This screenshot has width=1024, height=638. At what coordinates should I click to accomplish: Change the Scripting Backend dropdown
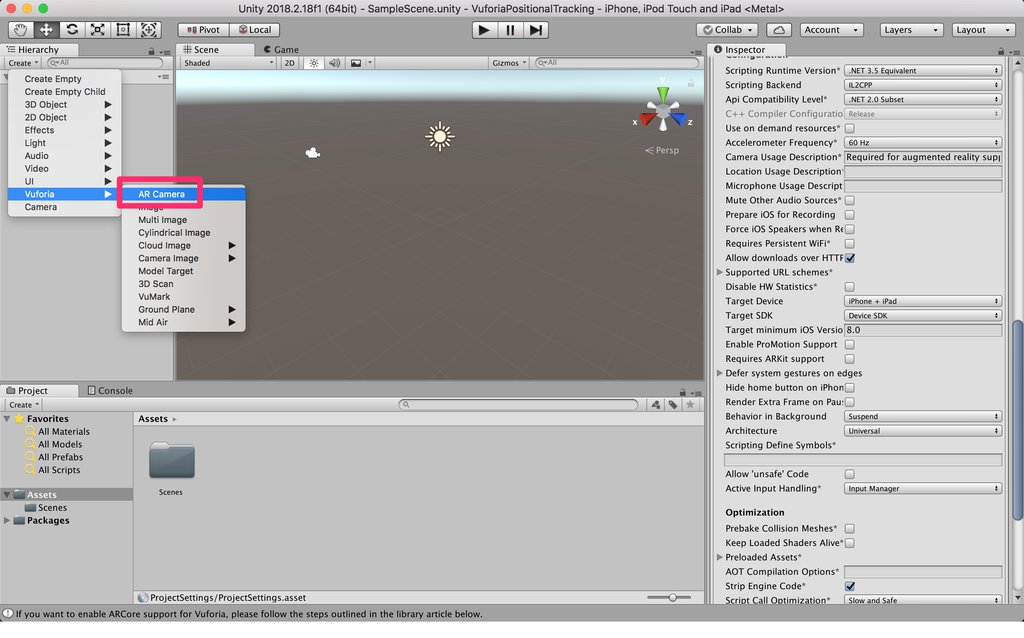923,85
